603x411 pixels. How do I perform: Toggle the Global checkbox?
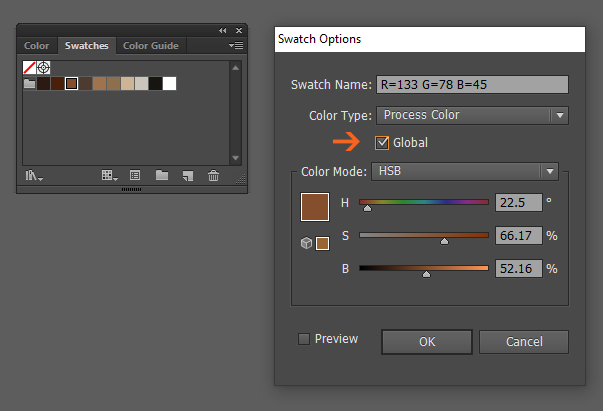(x=382, y=143)
